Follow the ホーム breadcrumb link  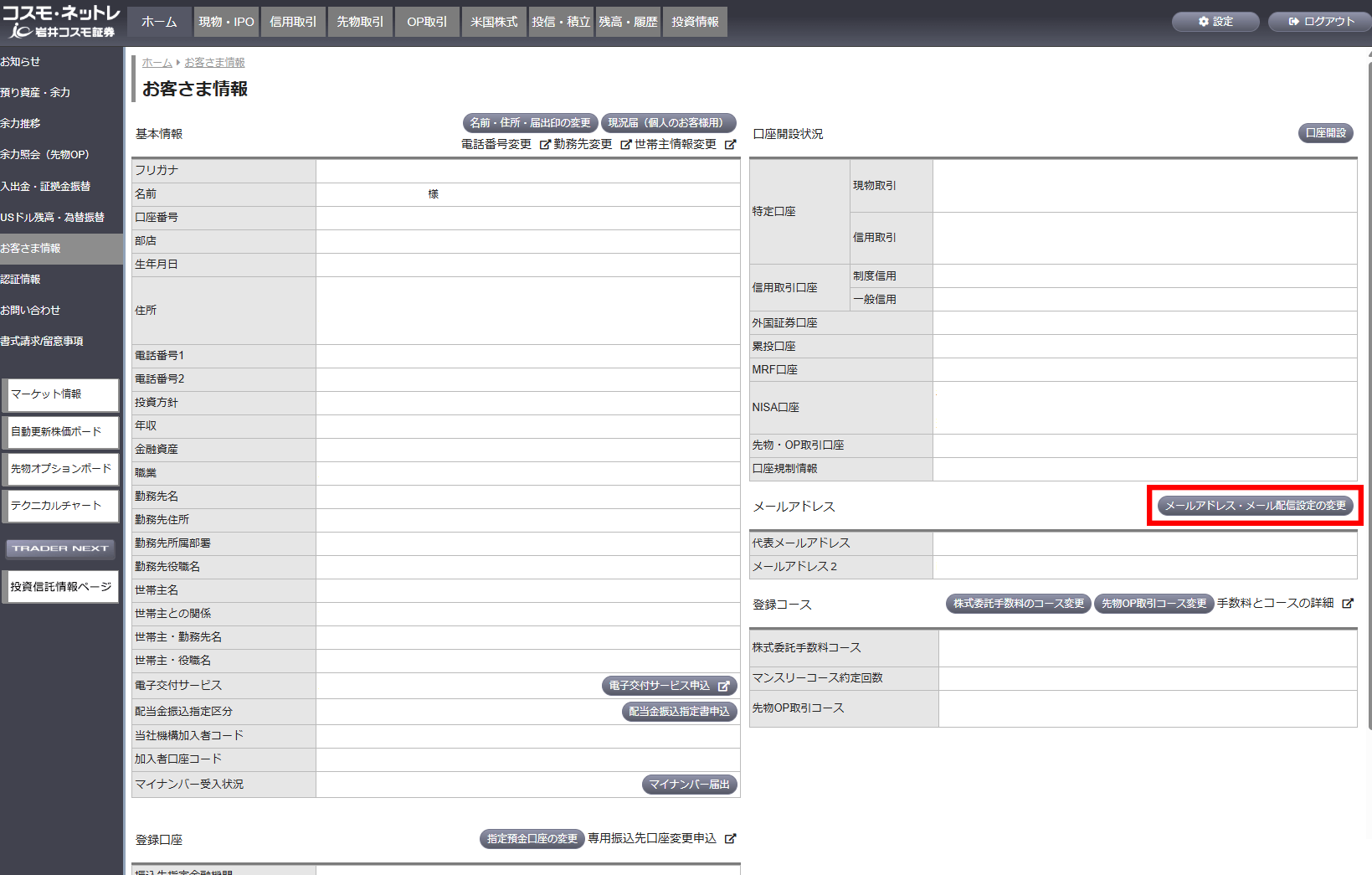157,63
